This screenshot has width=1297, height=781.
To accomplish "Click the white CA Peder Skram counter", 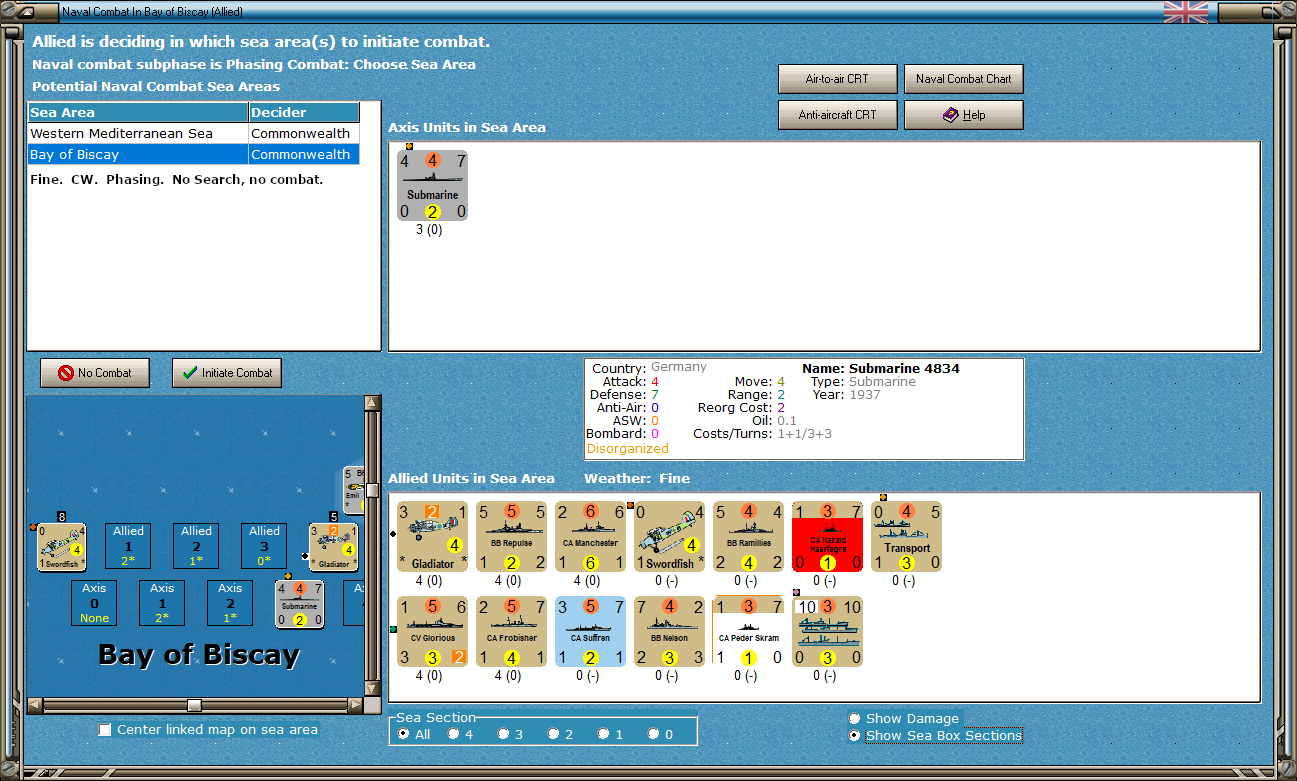I will pos(749,632).
